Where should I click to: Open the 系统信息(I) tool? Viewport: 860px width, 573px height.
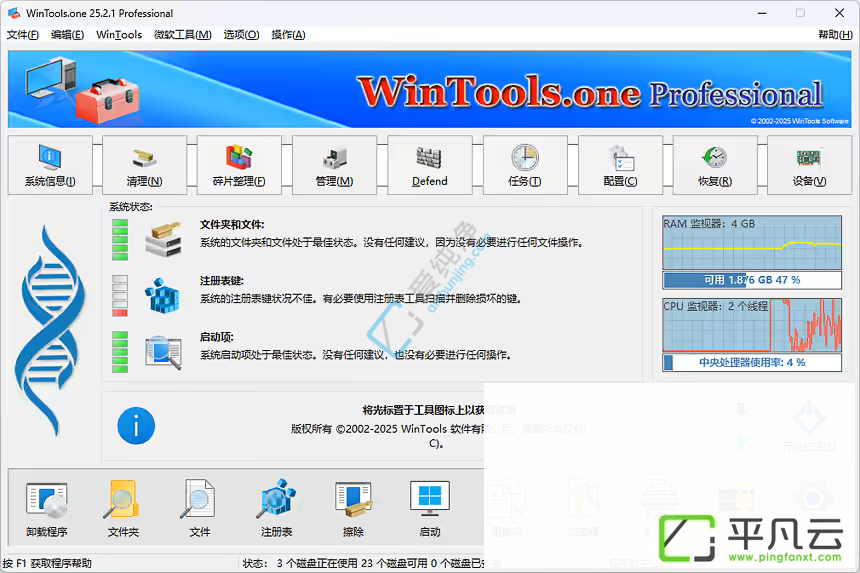coord(50,165)
